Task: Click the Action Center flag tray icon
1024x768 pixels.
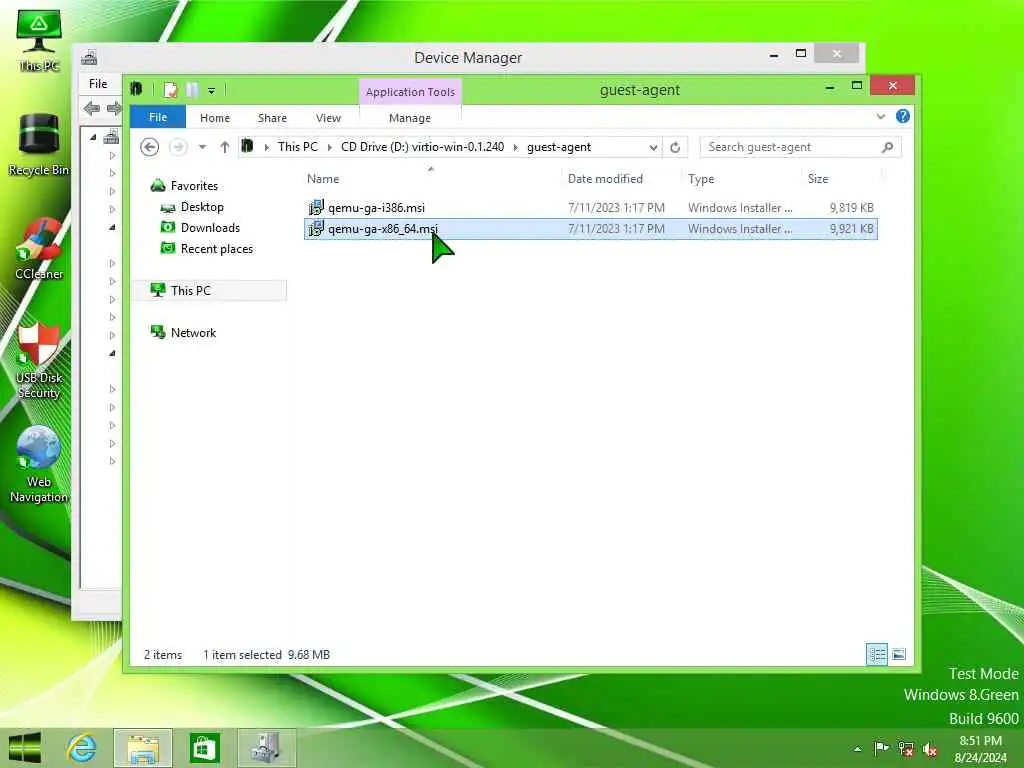Action: pyautogui.click(x=881, y=748)
